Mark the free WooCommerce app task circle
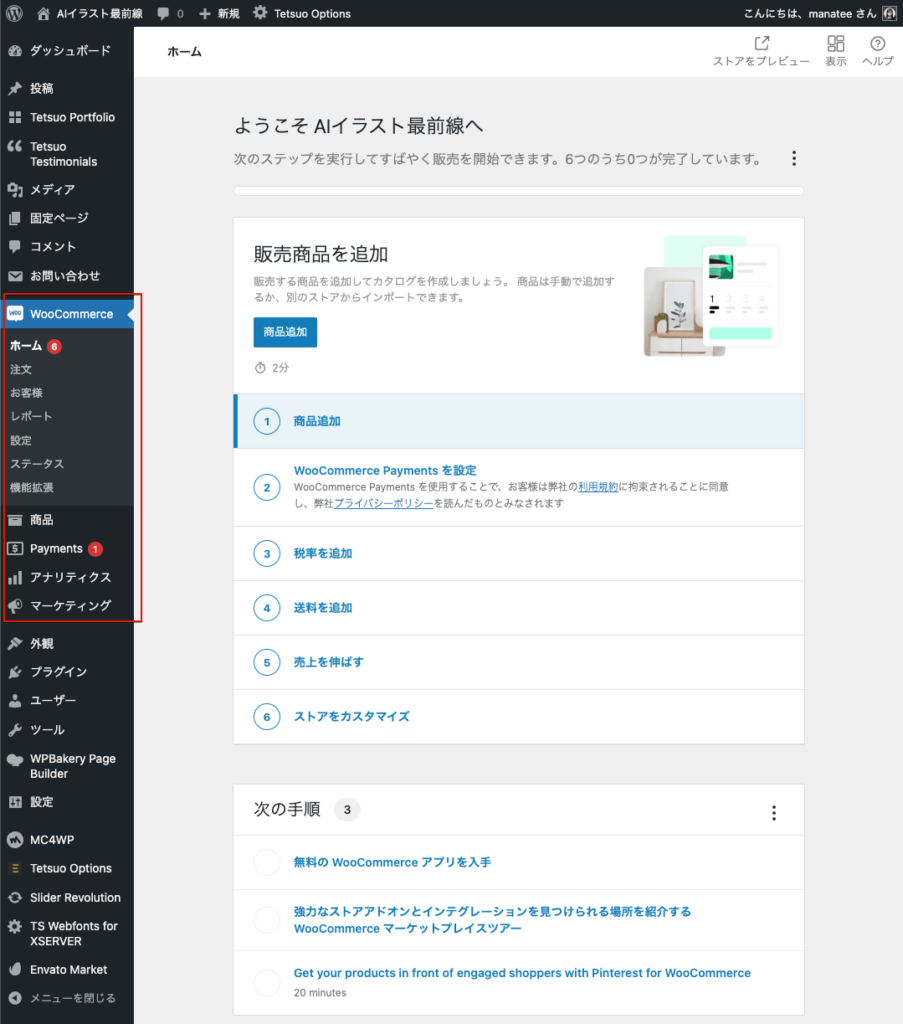Screen dimensions: 903x1024 point(267,862)
